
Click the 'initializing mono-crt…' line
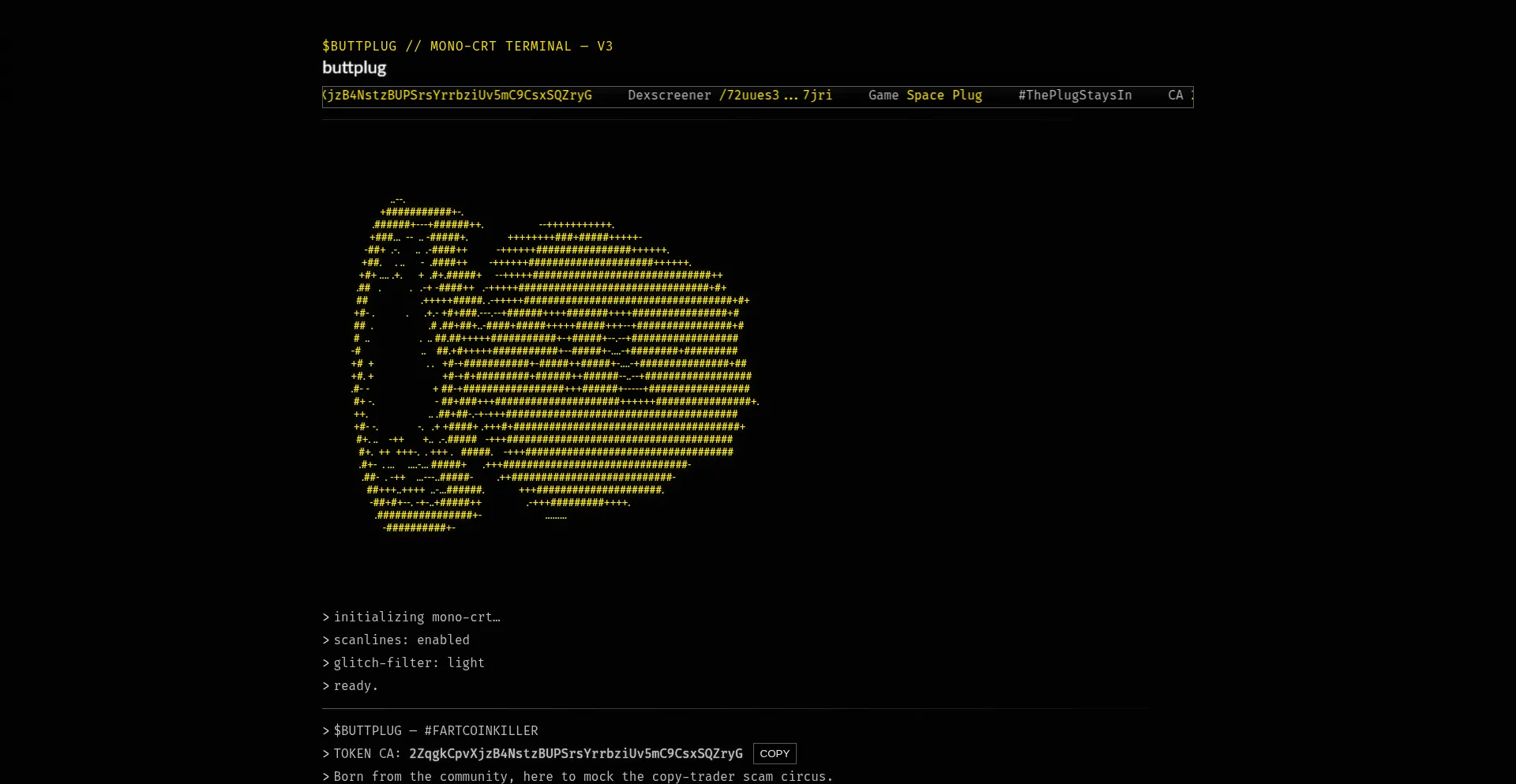[416, 617]
